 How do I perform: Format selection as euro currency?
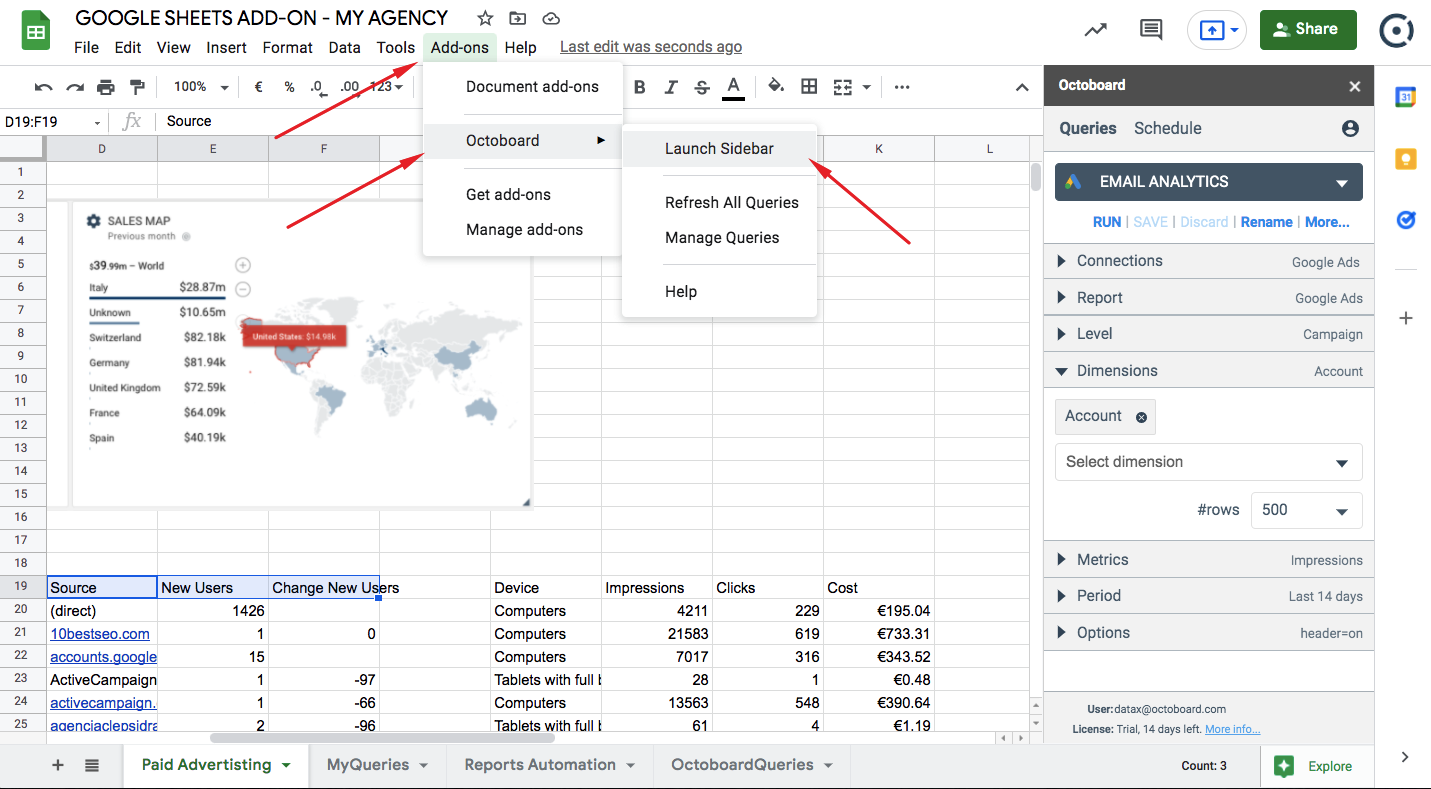(x=258, y=87)
